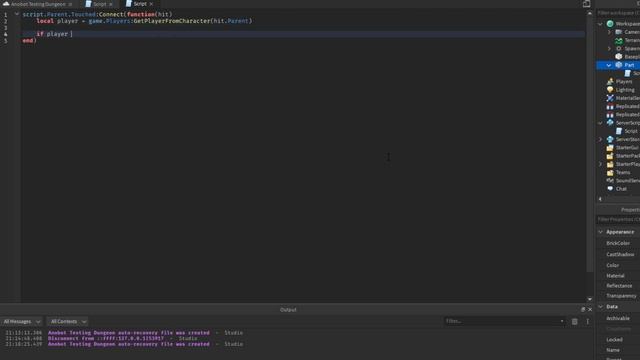Viewport: 640px width, 360px height.
Task: Click the StarterPack folder icon
Action: [610, 156]
